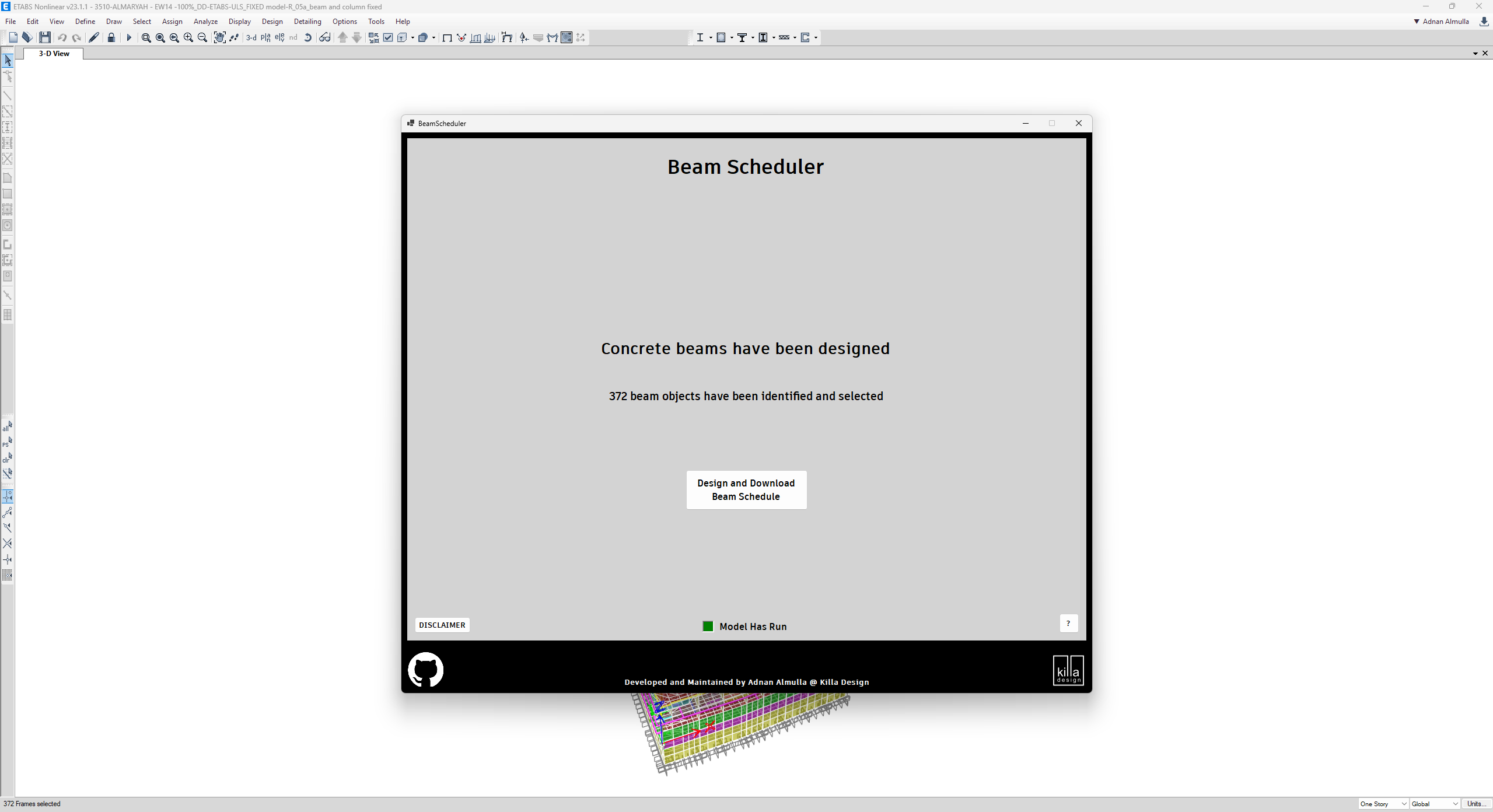Minimize the BeamScheduler window

tap(1026, 123)
